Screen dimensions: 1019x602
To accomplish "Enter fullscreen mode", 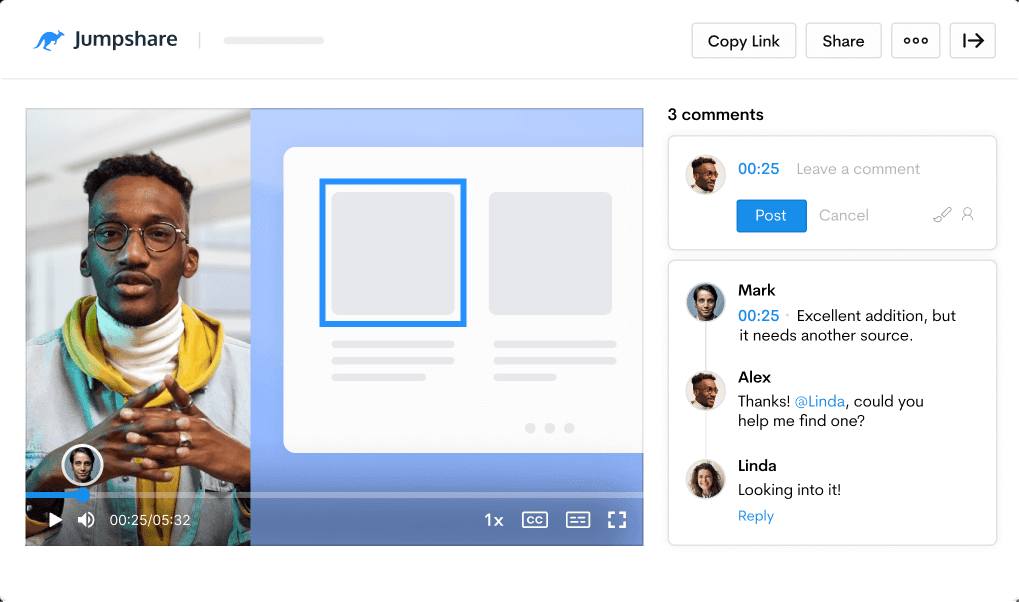I will [617, 520].
